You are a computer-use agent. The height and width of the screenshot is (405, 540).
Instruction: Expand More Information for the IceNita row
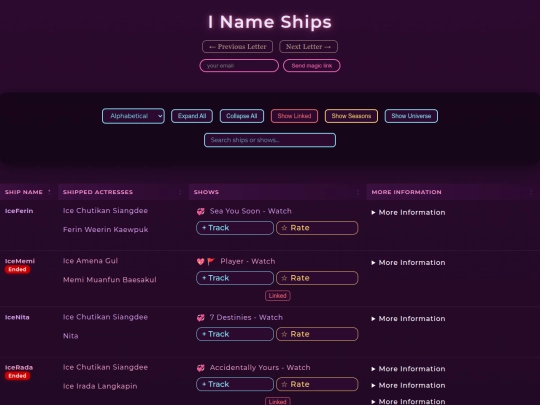(408, 319)
